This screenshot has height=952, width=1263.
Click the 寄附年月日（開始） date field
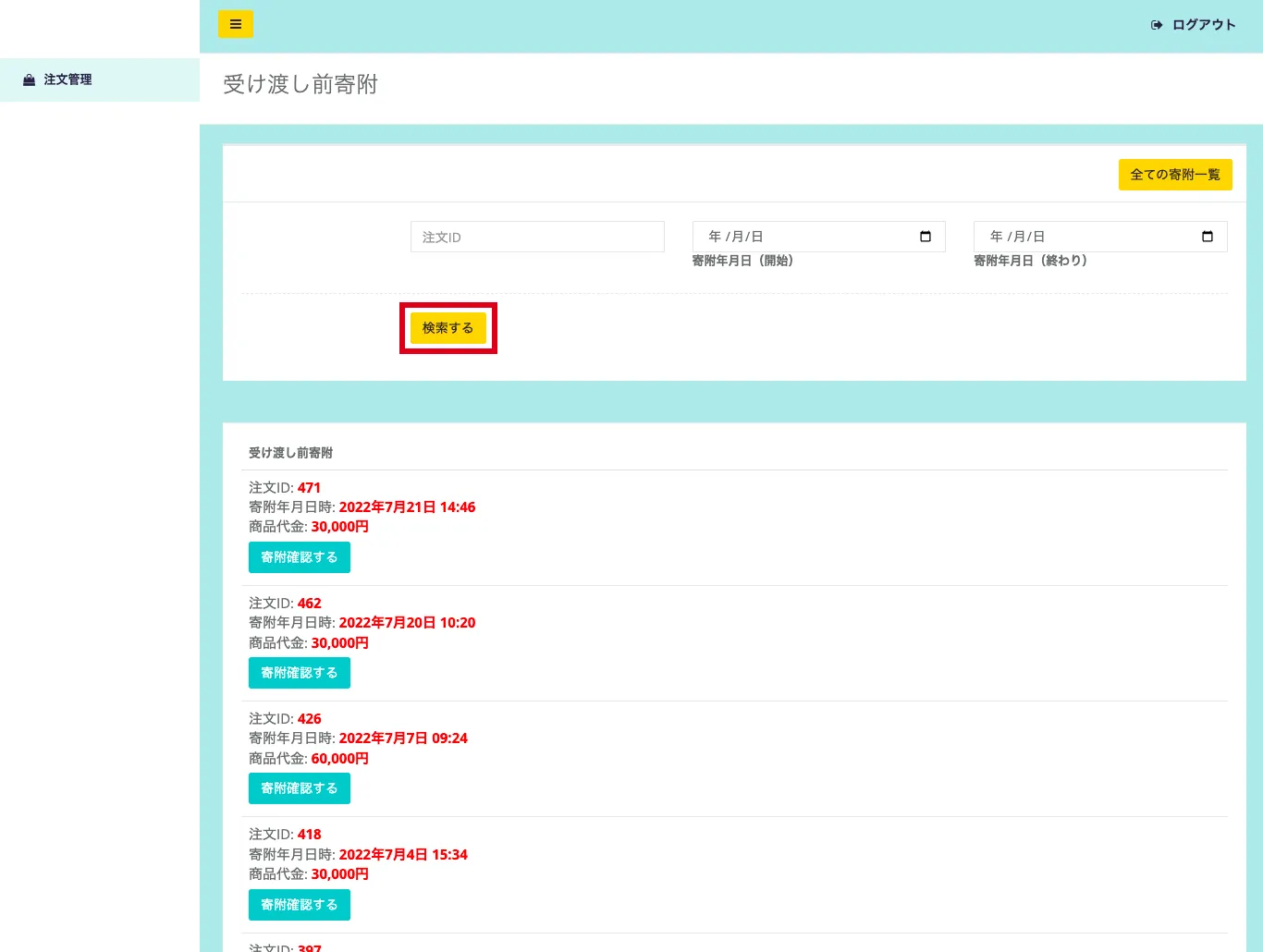point(804,237)
